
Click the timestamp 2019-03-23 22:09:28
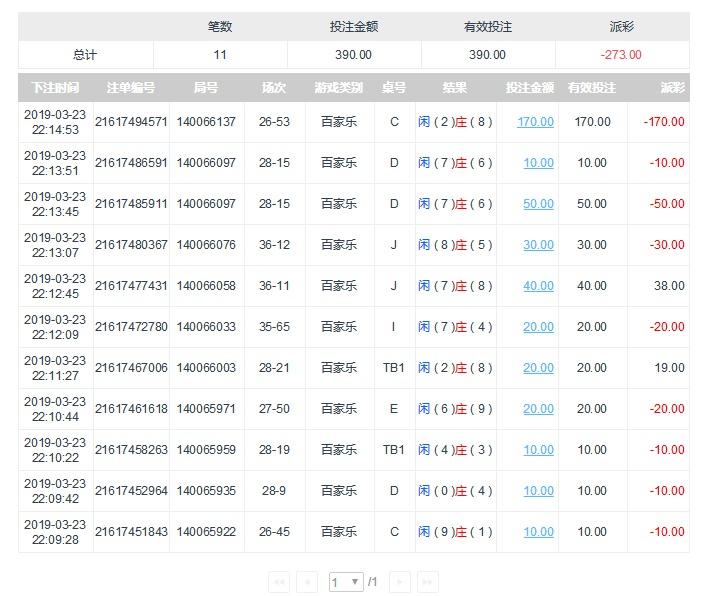click(55, 532)
